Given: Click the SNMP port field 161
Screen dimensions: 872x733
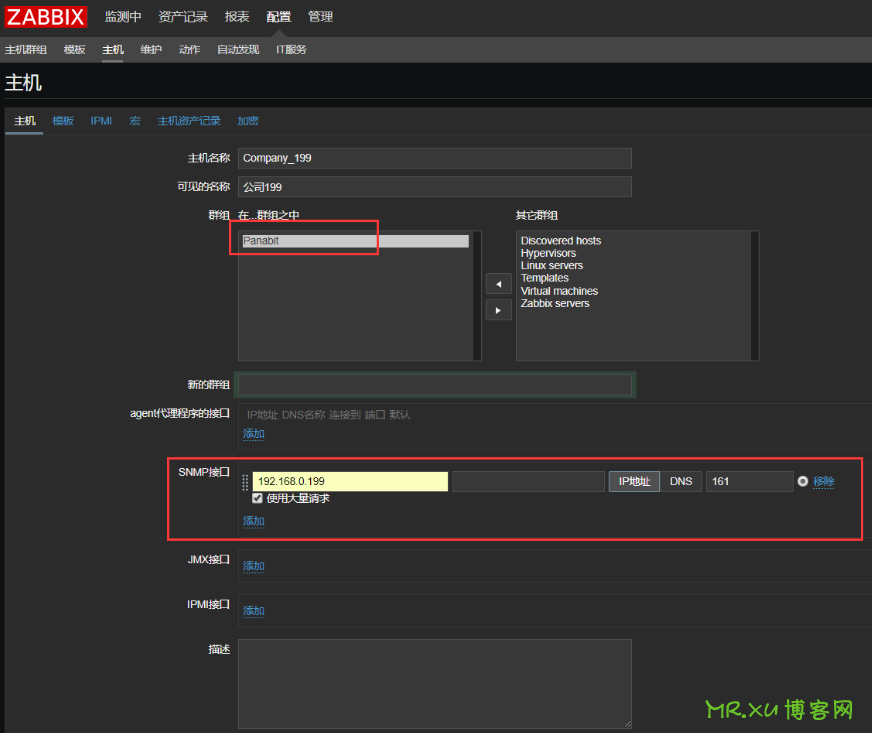Looking at the screenshot, I should coord(750,482).
